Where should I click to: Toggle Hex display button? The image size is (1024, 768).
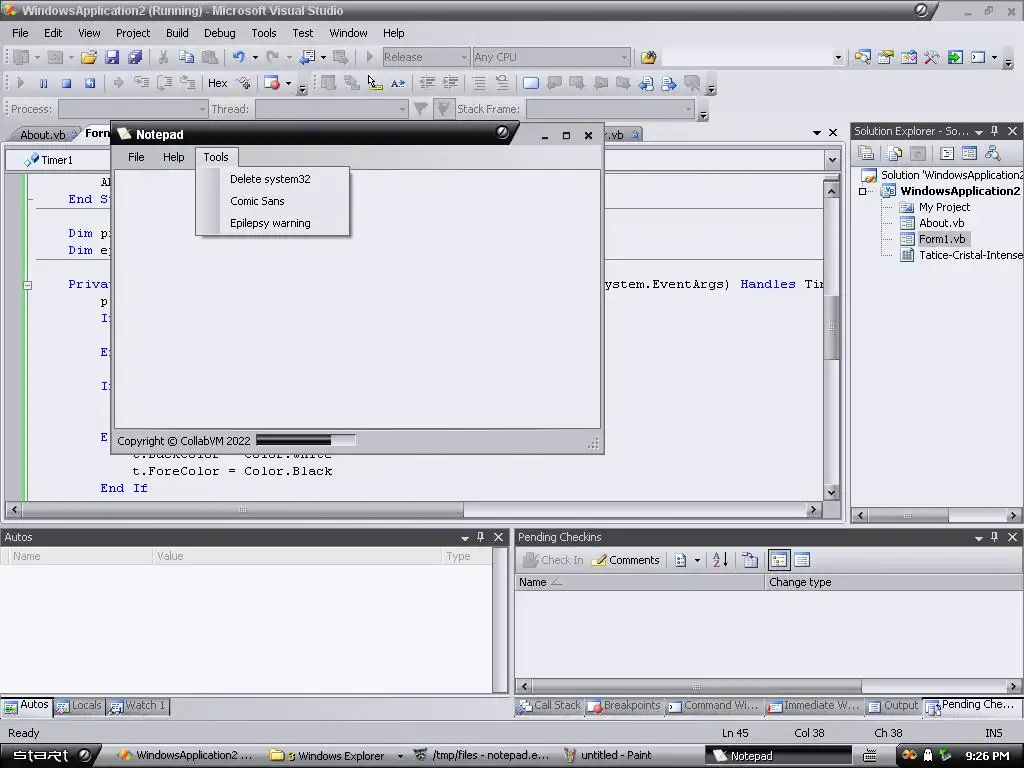[217, 83]
